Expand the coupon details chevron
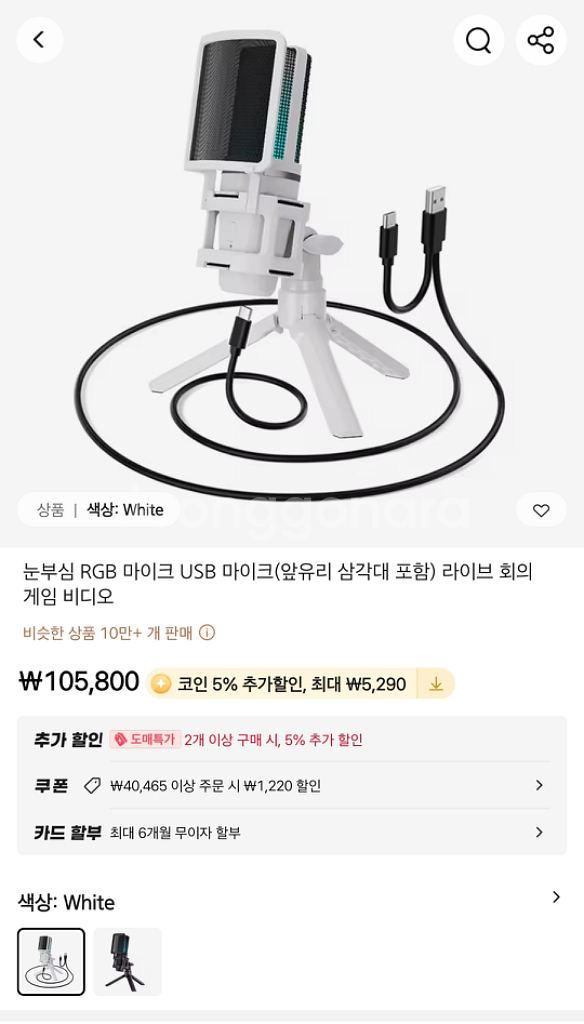Image resolution: width=584 pixels, height=1024 pixels. [539, 785]
